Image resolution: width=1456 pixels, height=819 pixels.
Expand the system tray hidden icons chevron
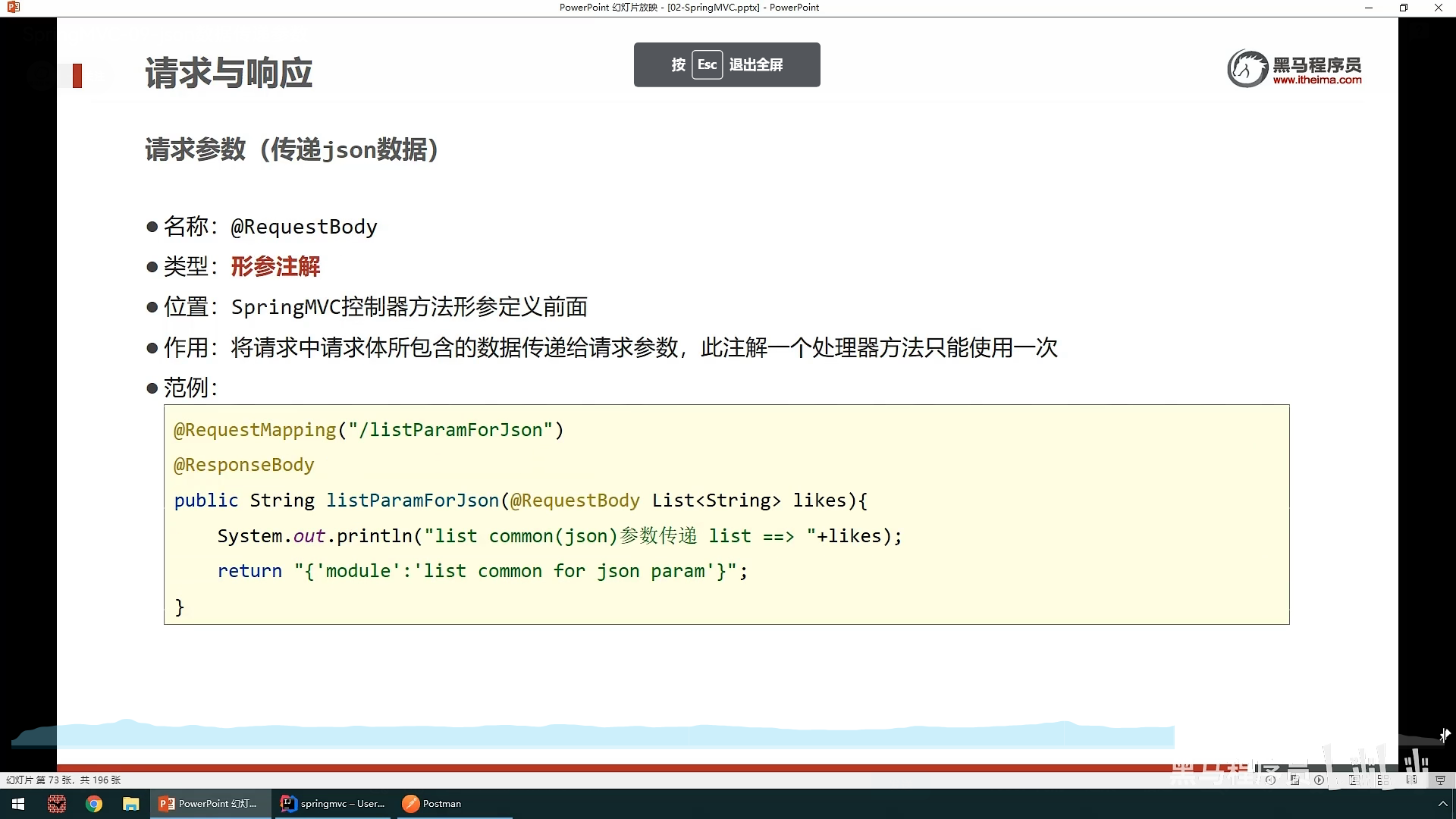[x=1442, y=804]
